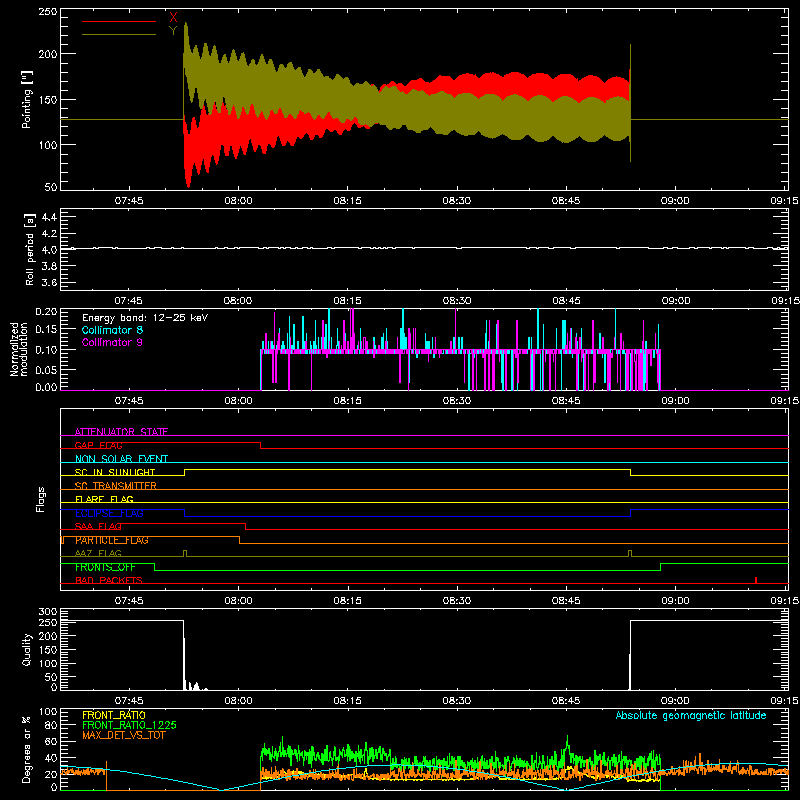Click the 'Pointing' vertical axis title
800x800 pixels.
[x=27, y=99]
